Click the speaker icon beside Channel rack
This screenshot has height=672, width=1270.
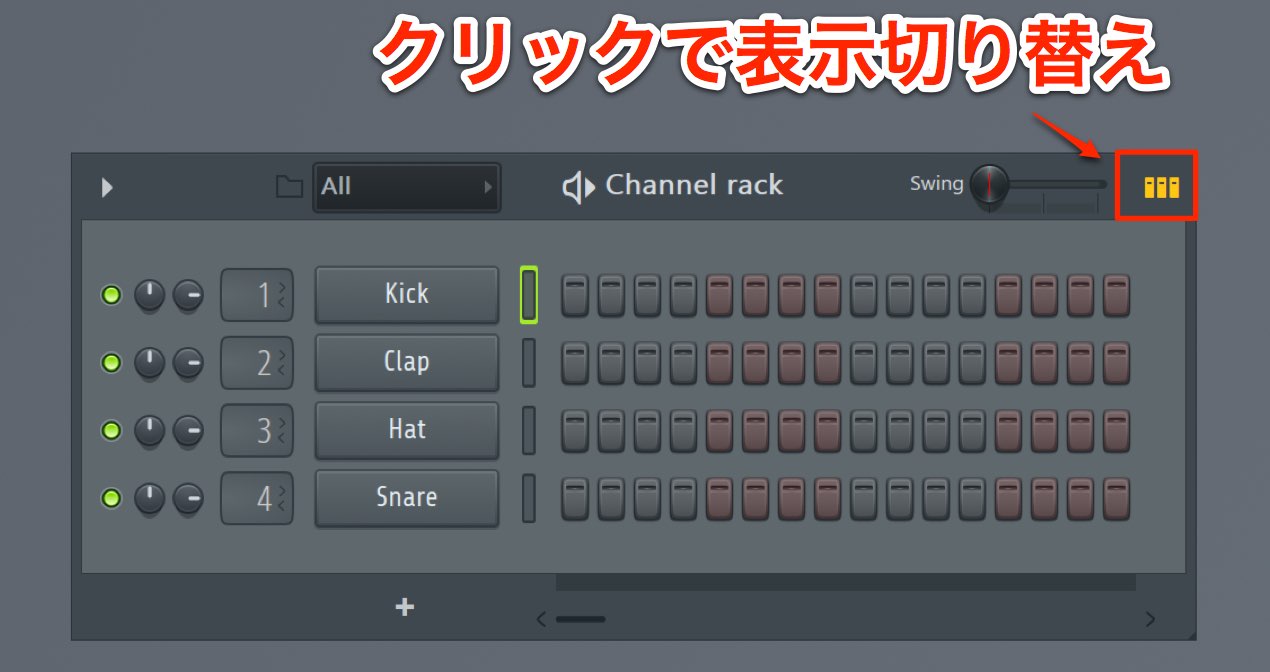578,187
